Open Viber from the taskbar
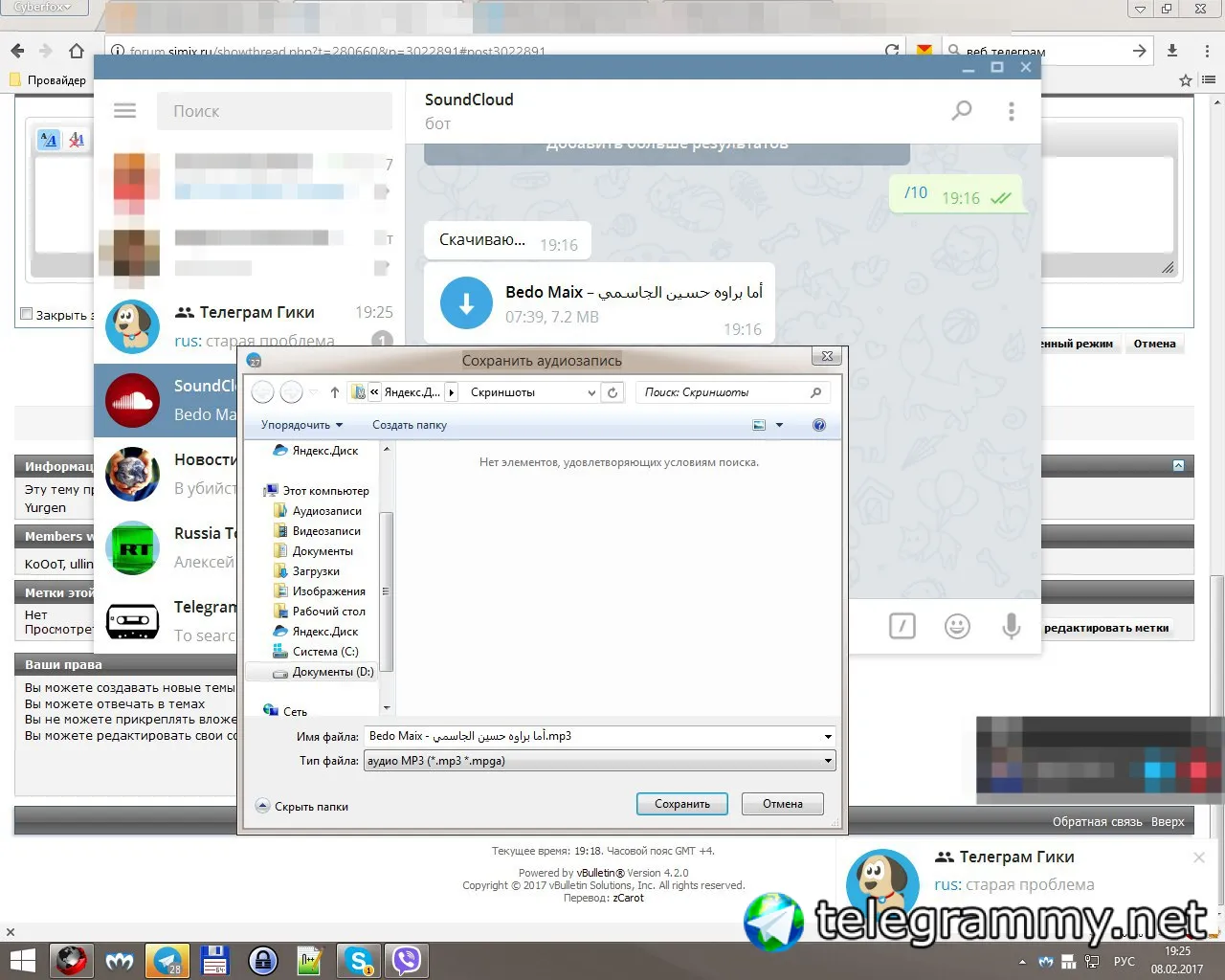Screen dimensions: 1225x980 click(x=407, y=960)
